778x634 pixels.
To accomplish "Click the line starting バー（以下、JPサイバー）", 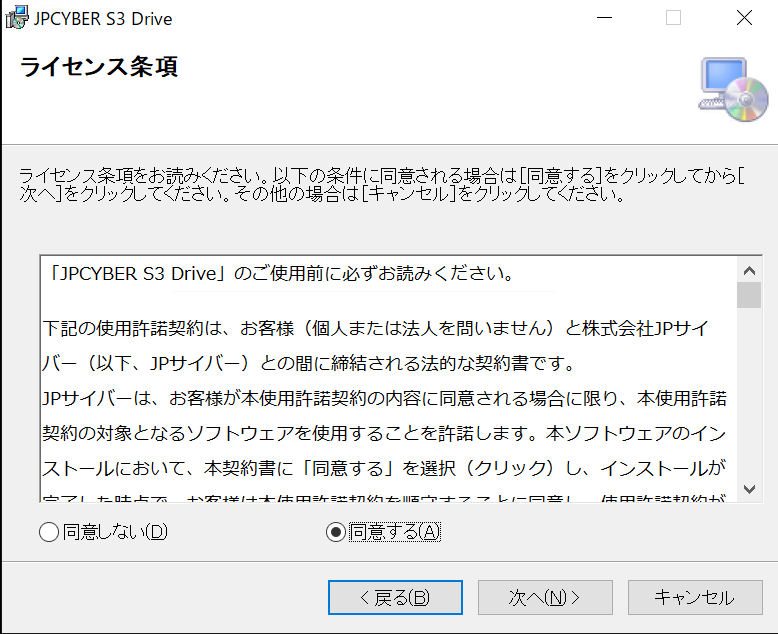I will tap(309, 364).
